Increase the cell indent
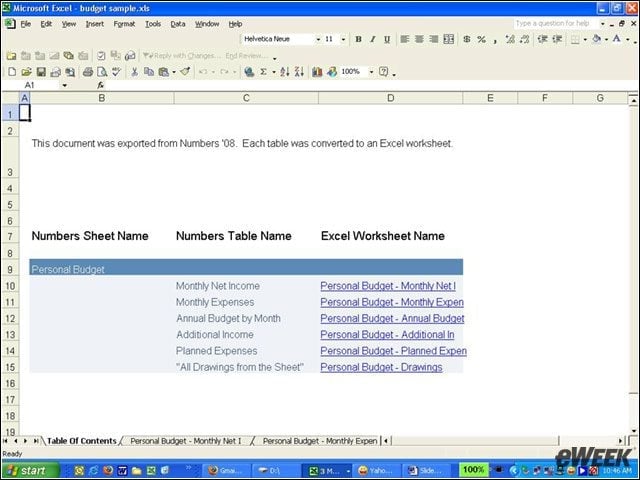 tap(557, 39)
